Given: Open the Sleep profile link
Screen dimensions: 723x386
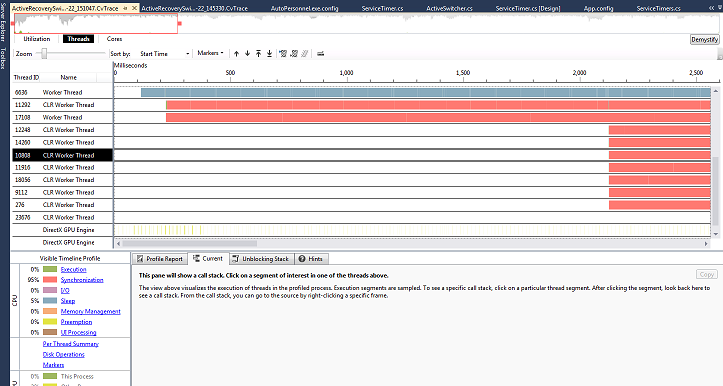Looking at the screenshot, I should click(68, 301).
